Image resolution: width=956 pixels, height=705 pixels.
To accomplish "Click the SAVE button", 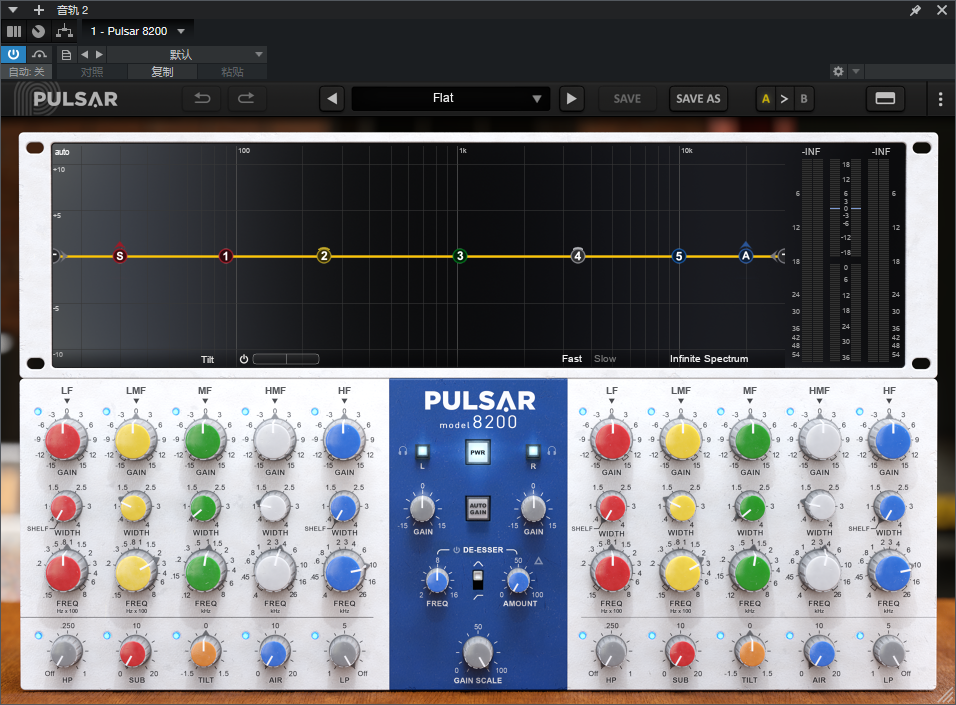I will pyautogui.click(x=627, y=99).
